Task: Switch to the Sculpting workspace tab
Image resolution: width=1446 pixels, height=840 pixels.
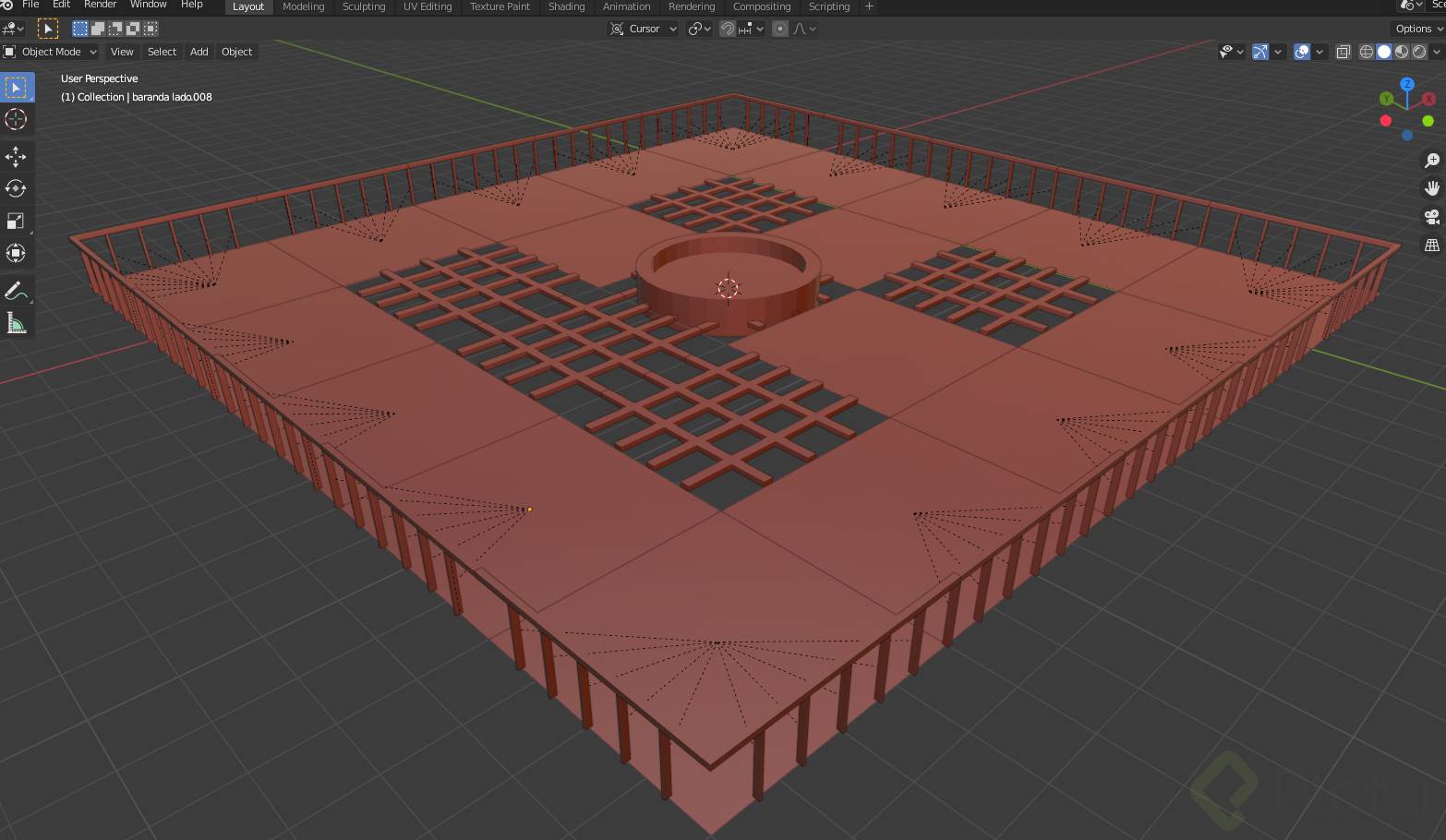Action: tap(364, 6)
